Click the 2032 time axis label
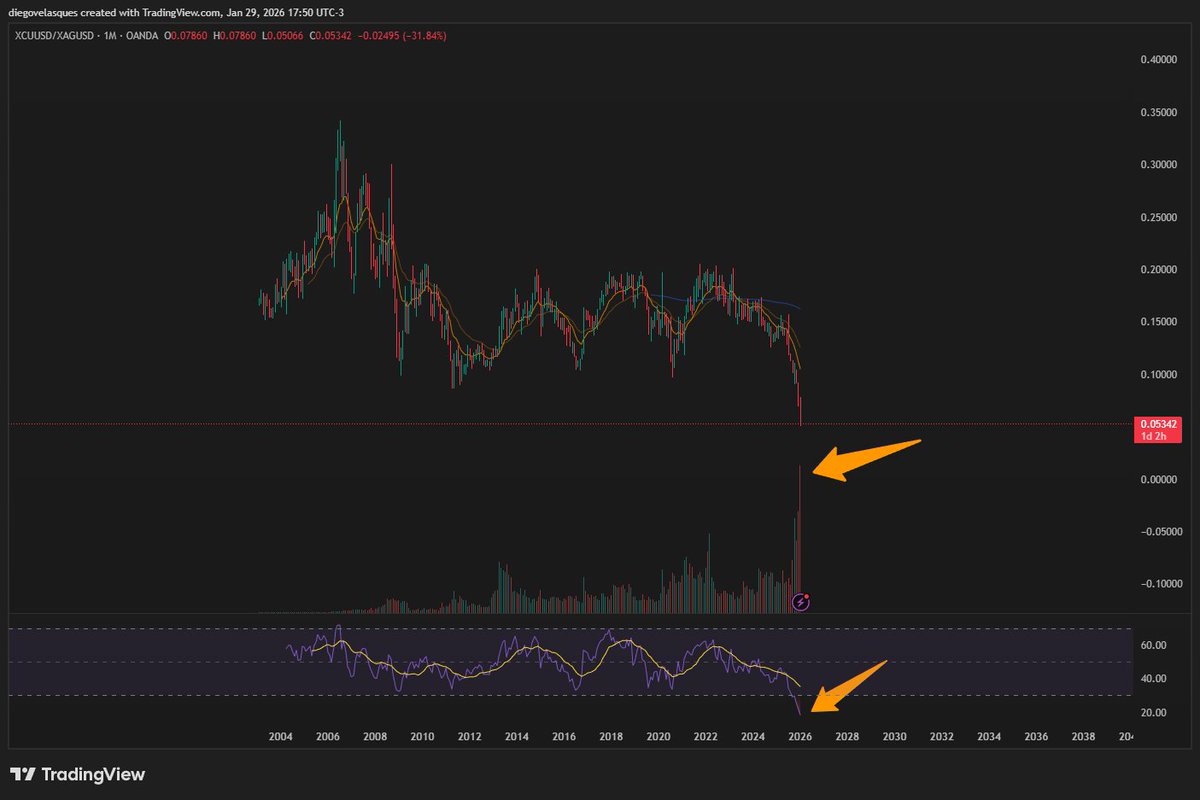The image size is (1200, 800). tap(941, 737)
